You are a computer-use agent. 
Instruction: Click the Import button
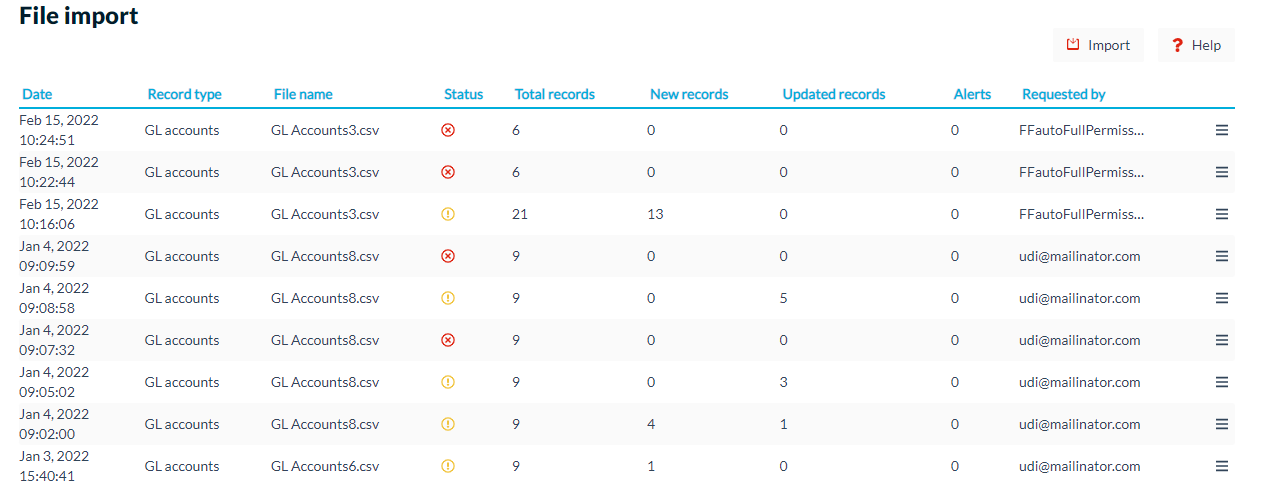(1098, 45)
